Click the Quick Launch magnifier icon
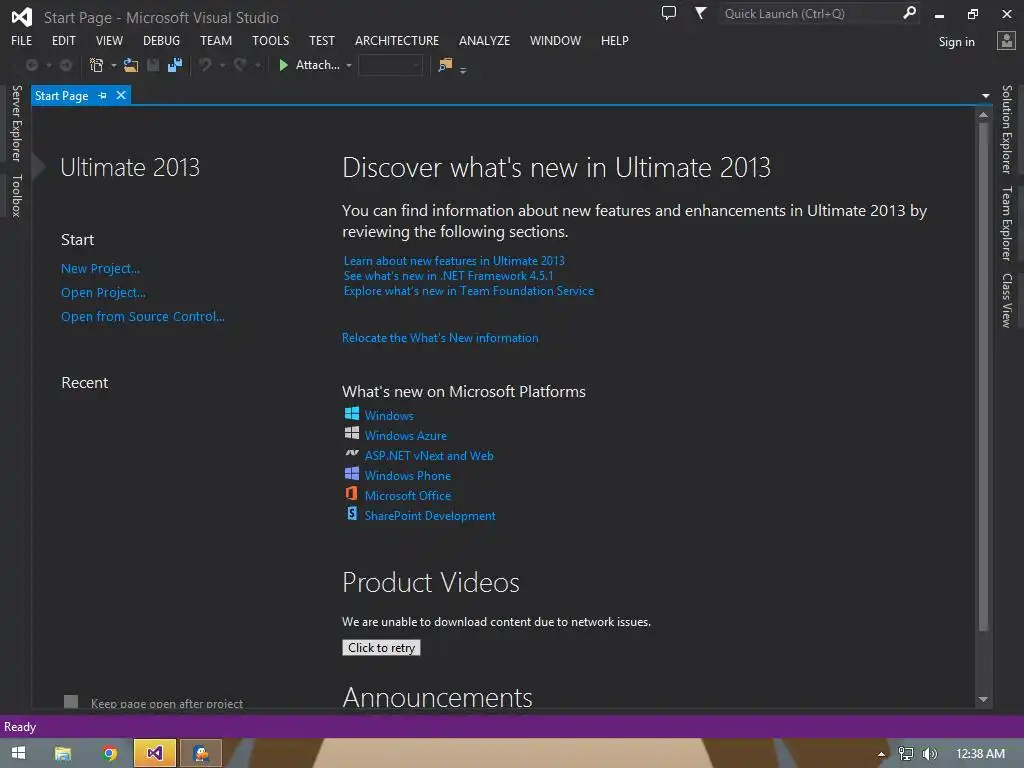 click(x=909, y=13)
